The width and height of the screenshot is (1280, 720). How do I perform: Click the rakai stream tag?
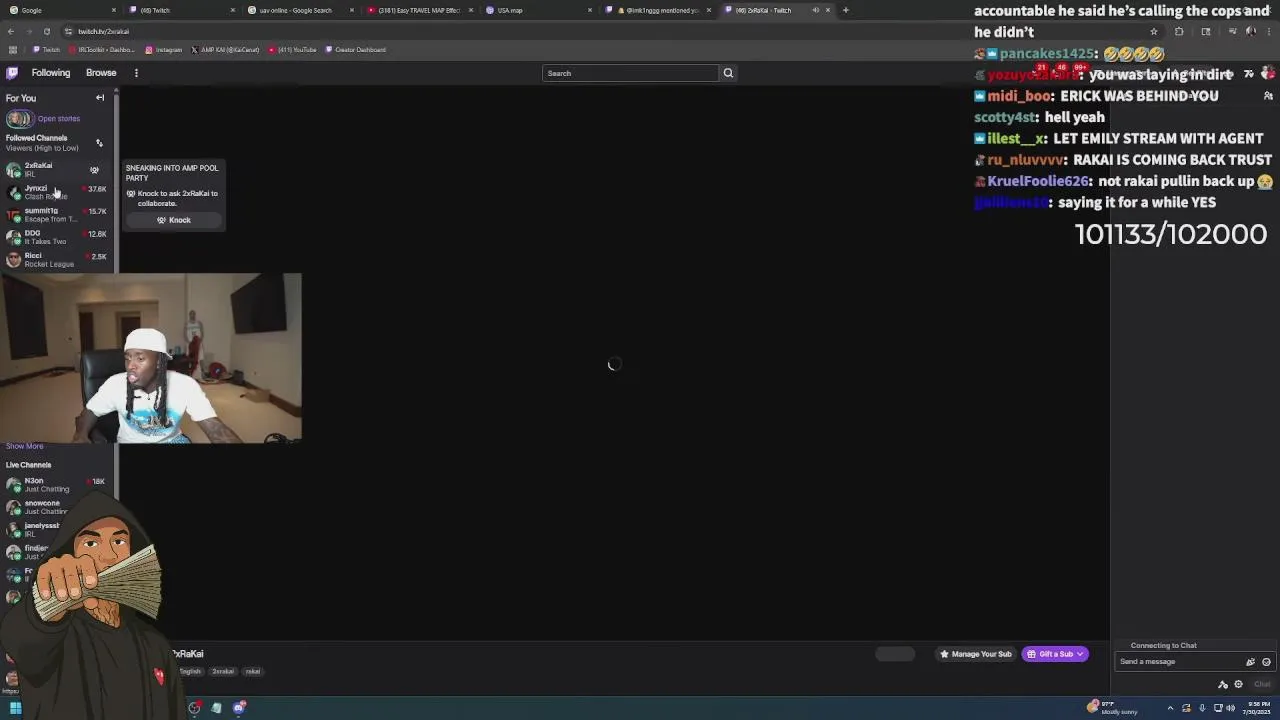tap(253, 672)
